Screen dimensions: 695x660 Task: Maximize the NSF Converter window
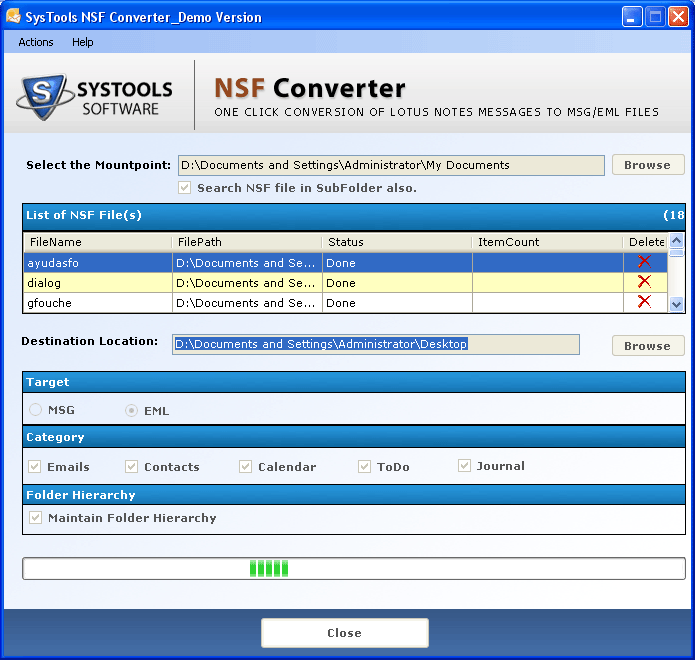tap(655, 17)
